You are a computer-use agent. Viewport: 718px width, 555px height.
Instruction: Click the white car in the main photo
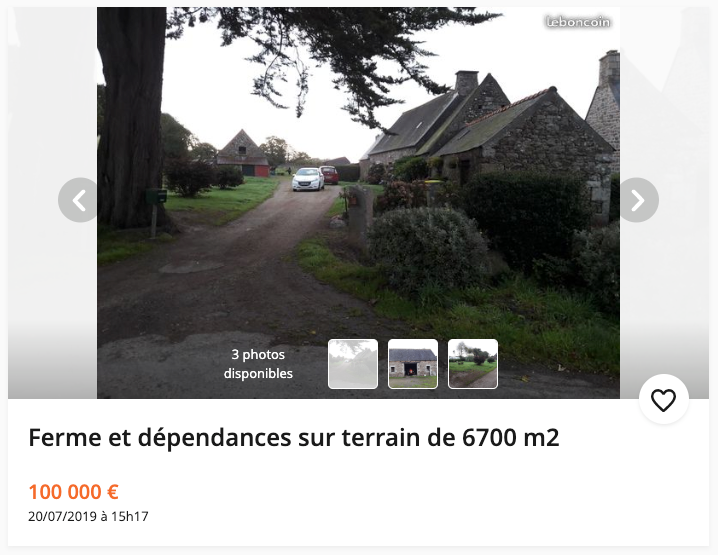click(x=308, y=179)
